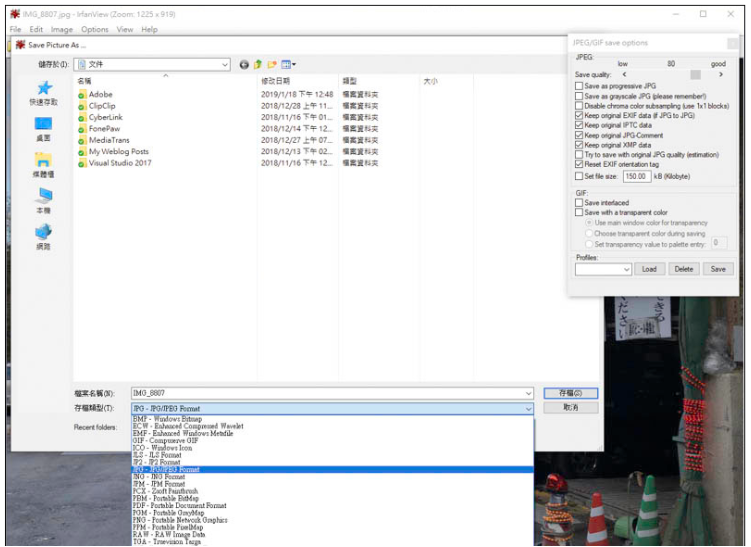
Task: Select the Libraries icon in sidebar
Action: [x=43, y=161]
